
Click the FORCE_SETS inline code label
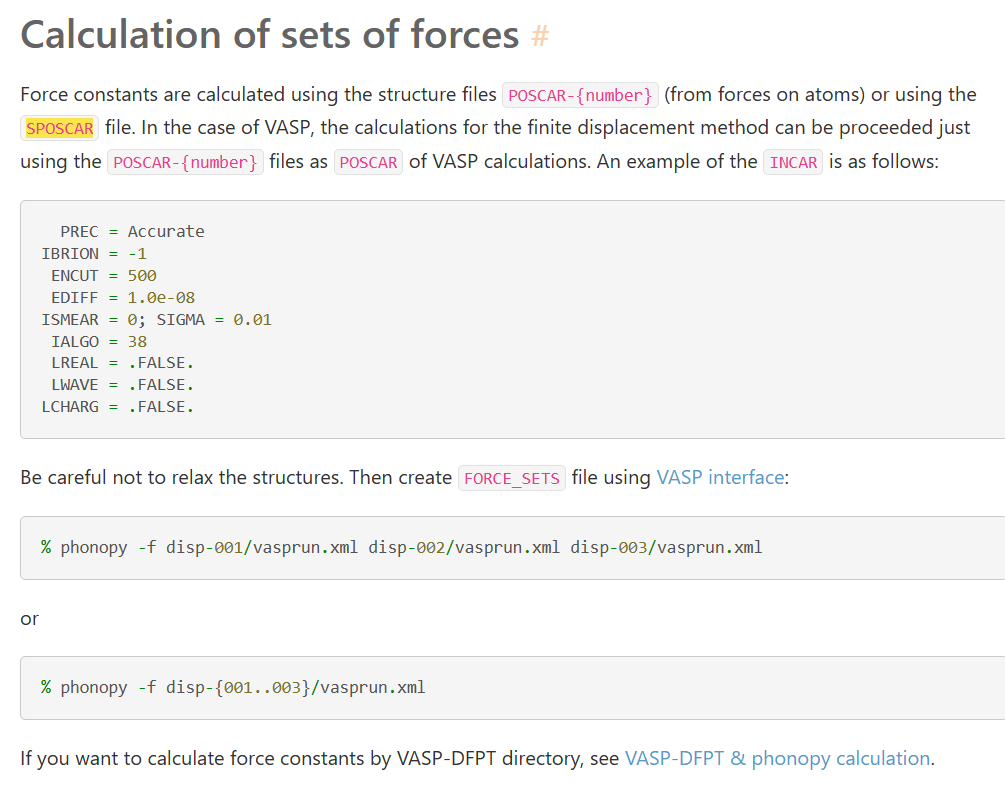tap(512, 479)
